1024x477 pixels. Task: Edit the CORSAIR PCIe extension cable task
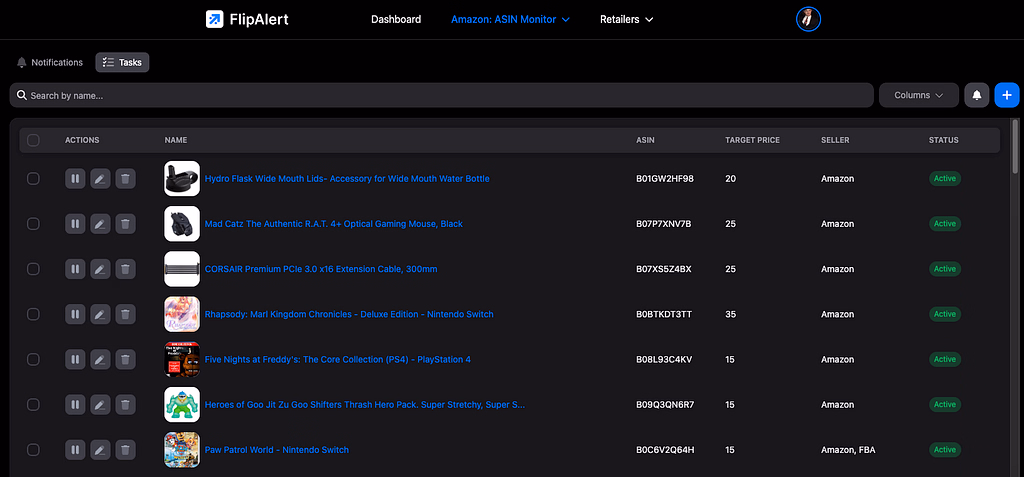(100, 269)
